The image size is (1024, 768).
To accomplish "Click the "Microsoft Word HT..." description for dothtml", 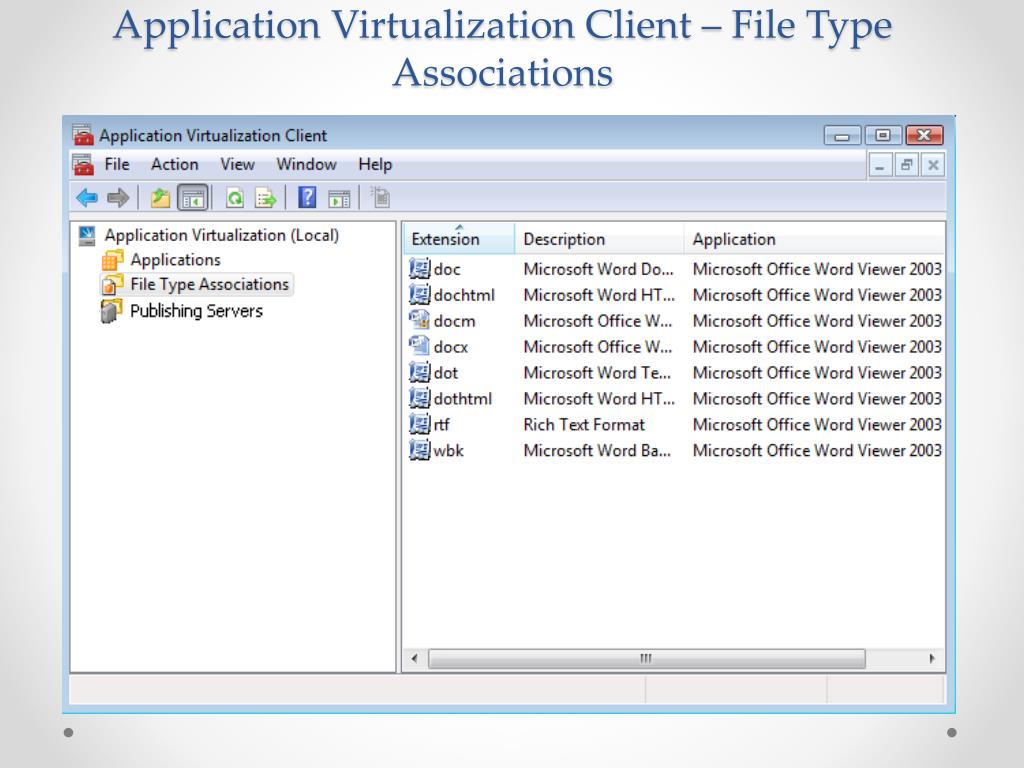I will (x=600, y=398).
